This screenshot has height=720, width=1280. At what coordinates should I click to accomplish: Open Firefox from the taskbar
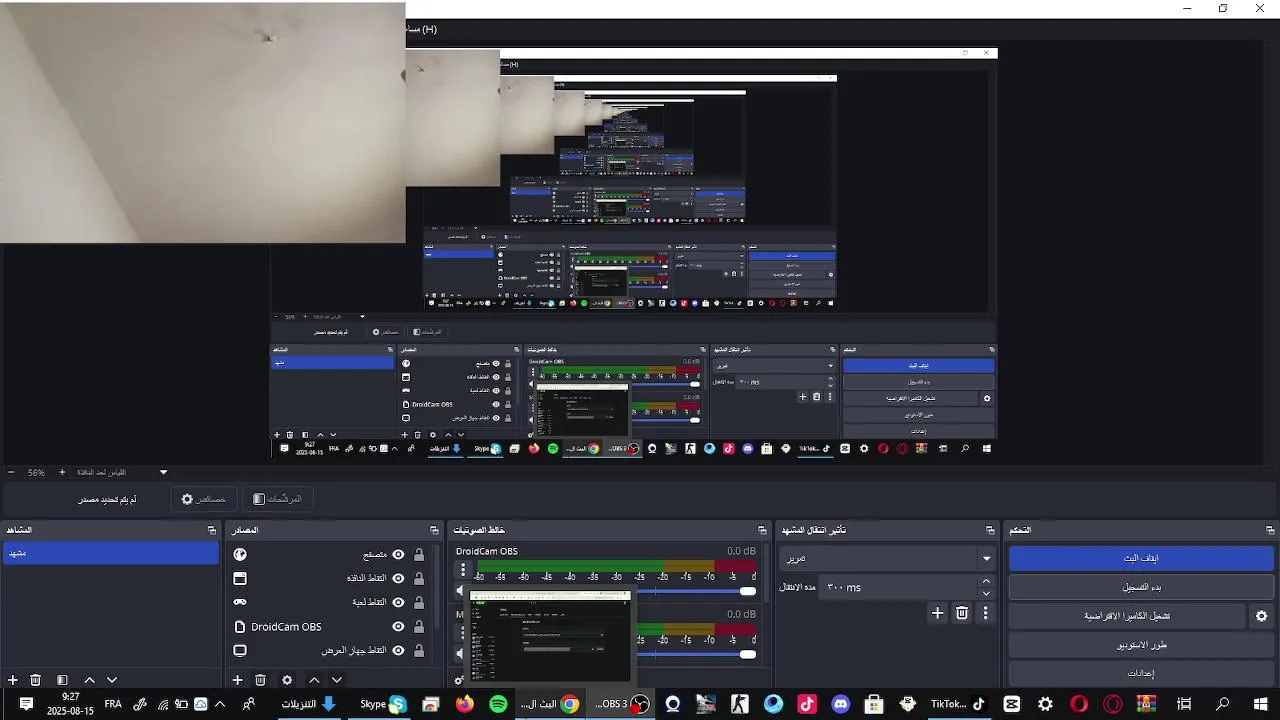pos(464,704)
